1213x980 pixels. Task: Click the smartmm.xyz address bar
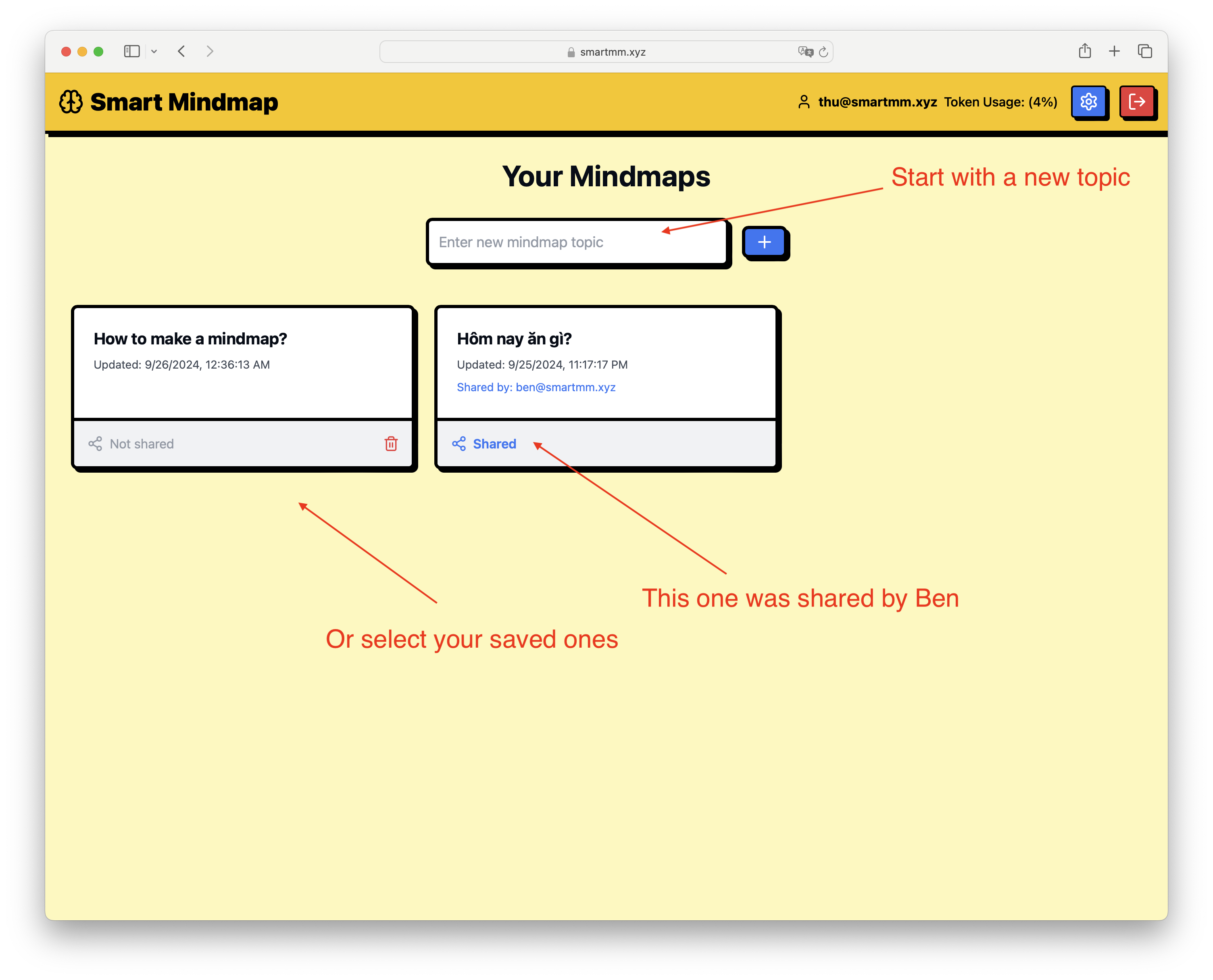coord(613,52)
